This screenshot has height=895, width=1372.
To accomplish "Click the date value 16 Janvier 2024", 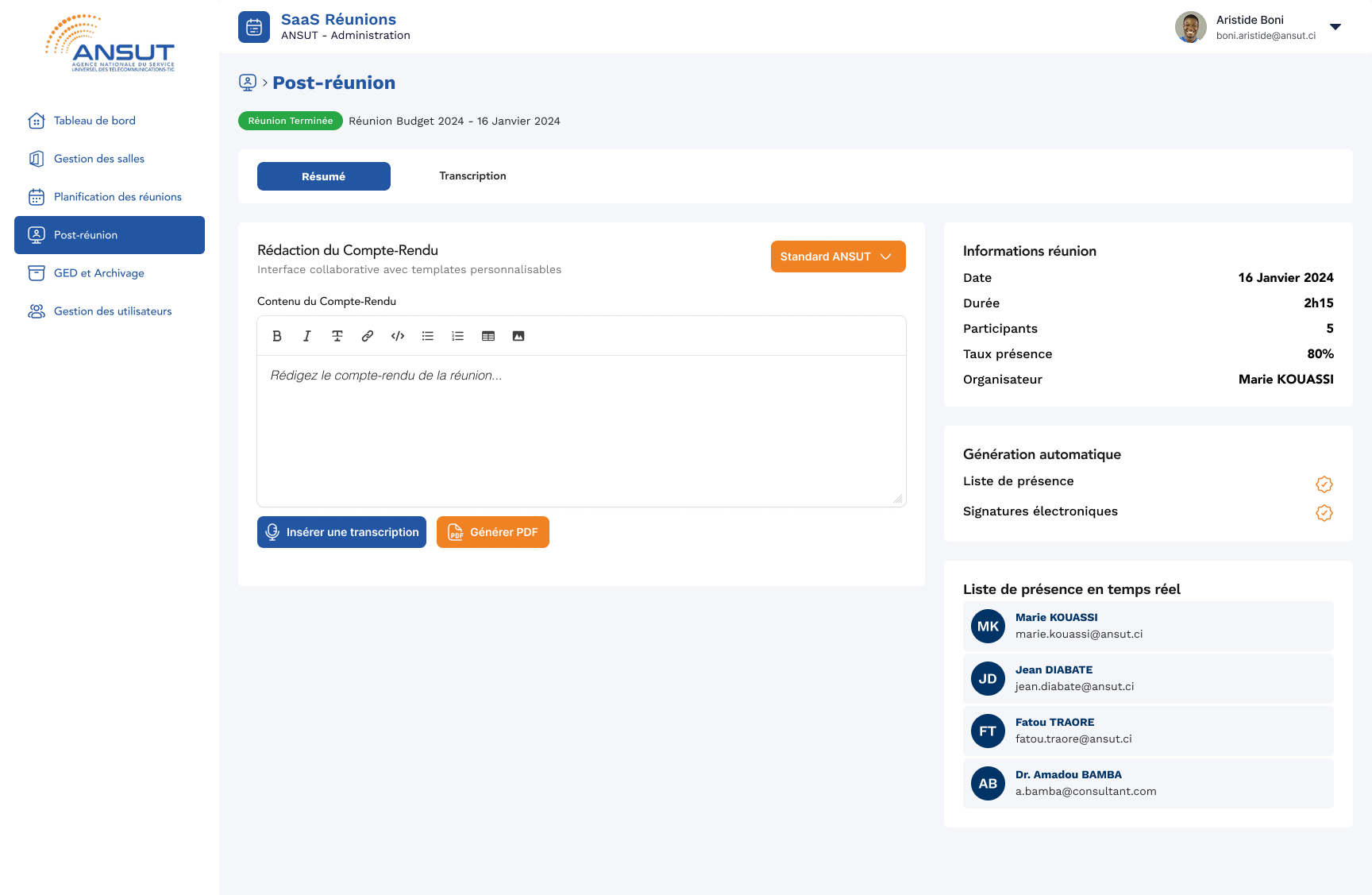I will 1286,278.
